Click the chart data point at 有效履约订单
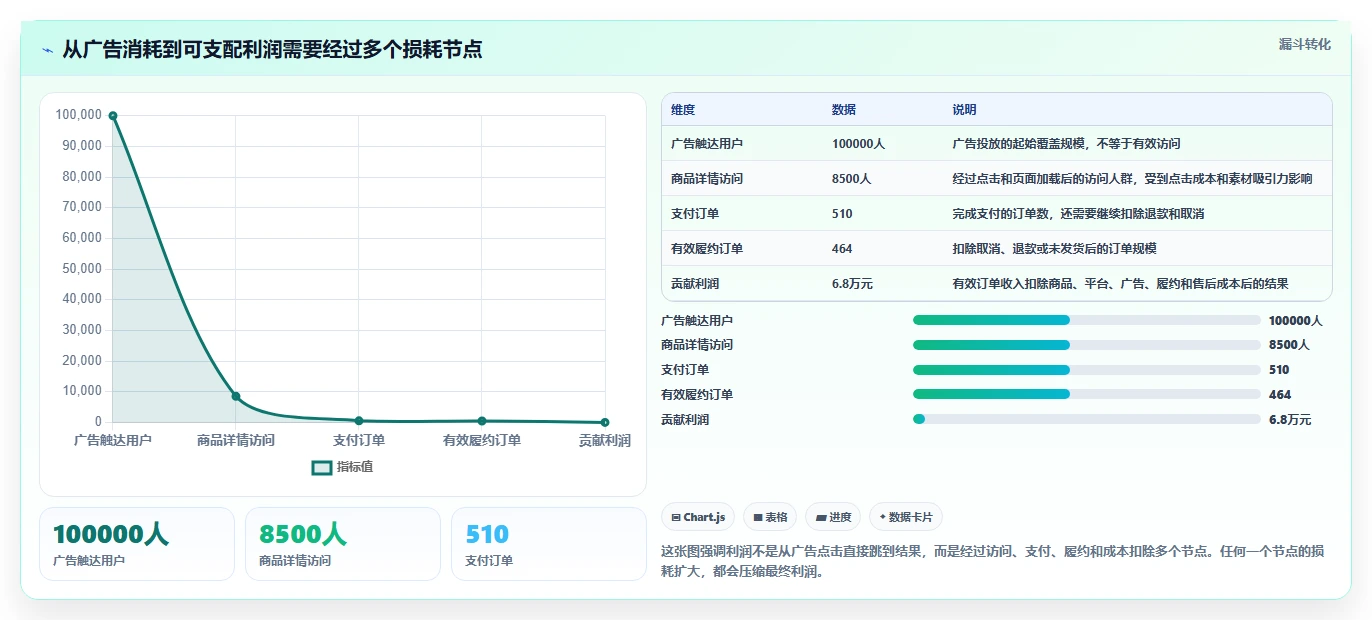1372x620 pixels. (x=482, y=421)
